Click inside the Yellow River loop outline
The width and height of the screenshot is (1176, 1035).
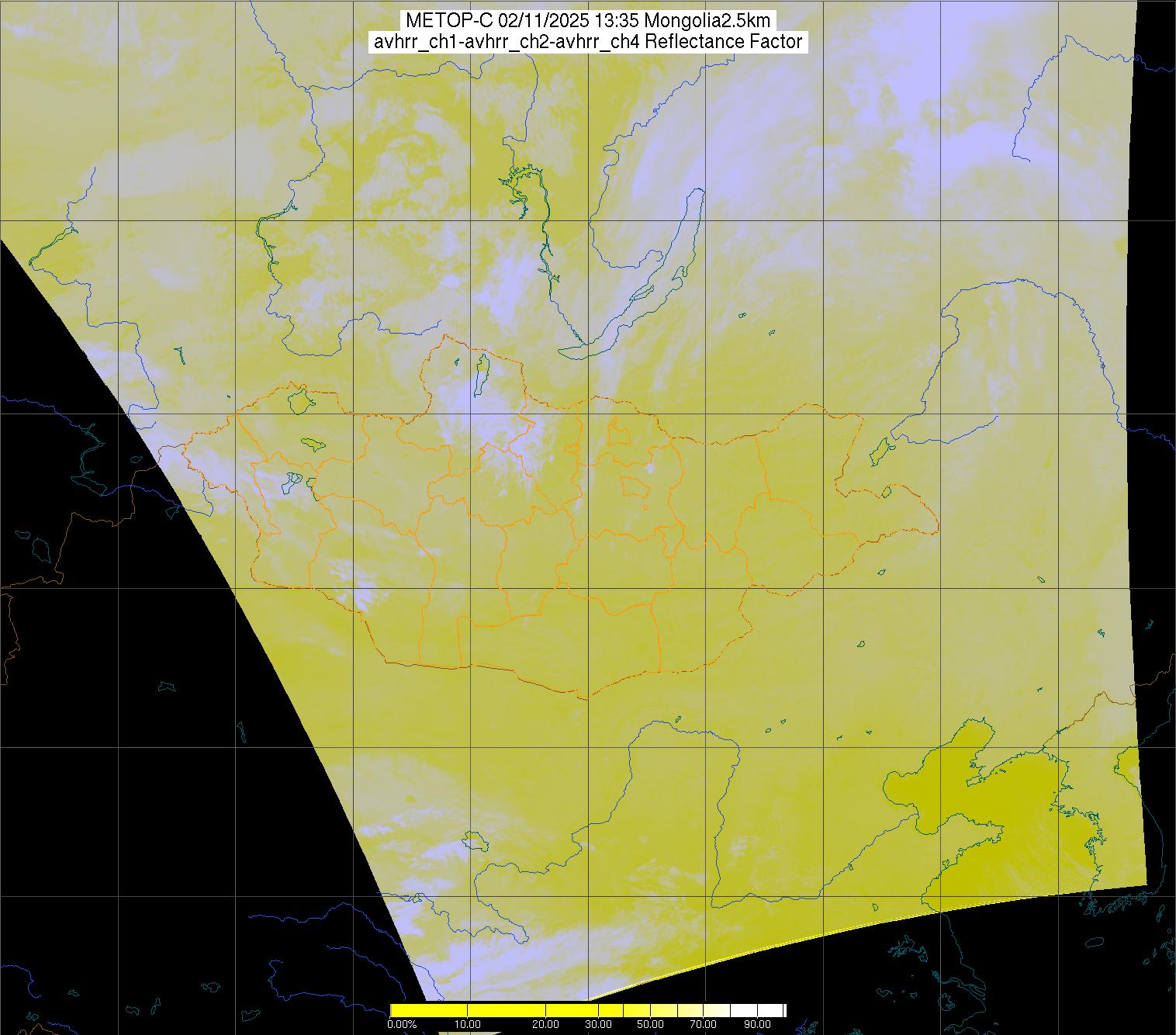(x=675, y=784)
